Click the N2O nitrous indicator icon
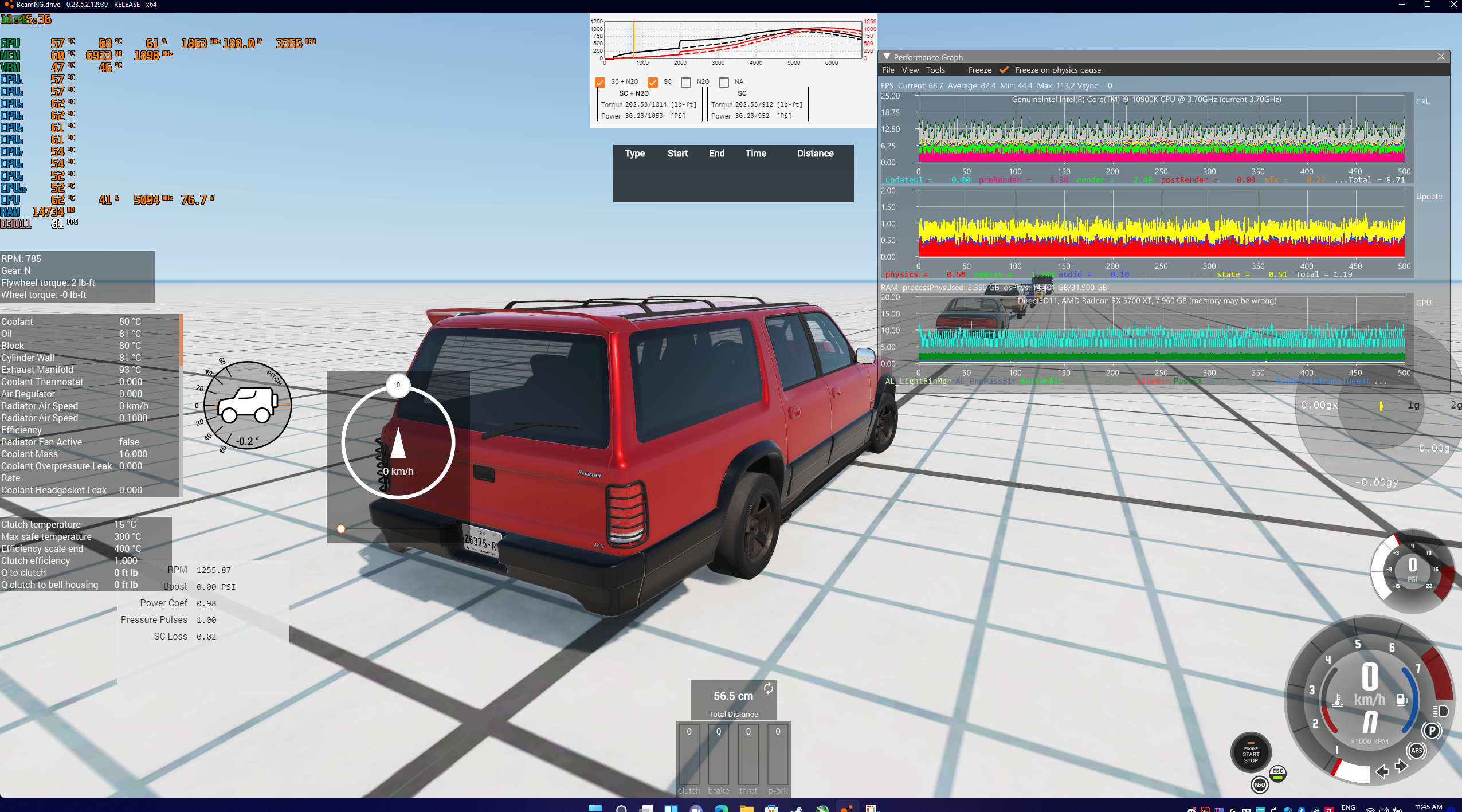The image size is (1462, 812). (x=1259, y=784)
